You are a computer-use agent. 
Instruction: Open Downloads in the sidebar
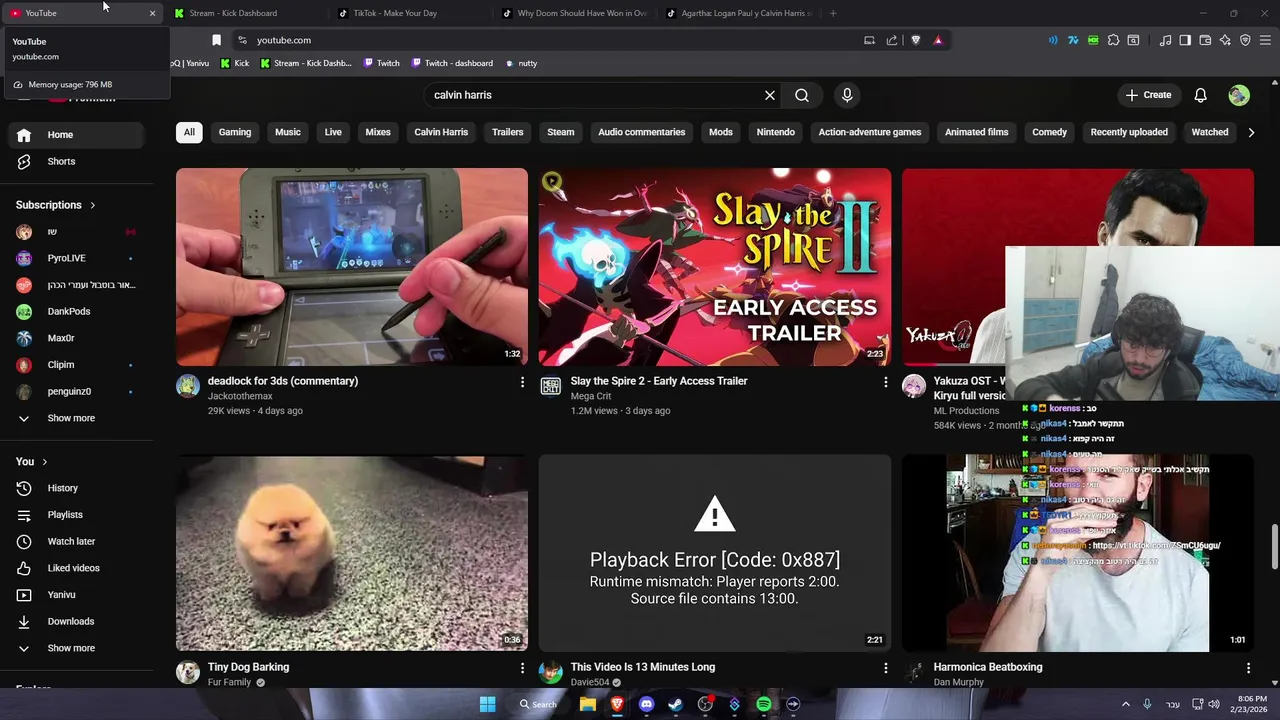coord(77,621)
